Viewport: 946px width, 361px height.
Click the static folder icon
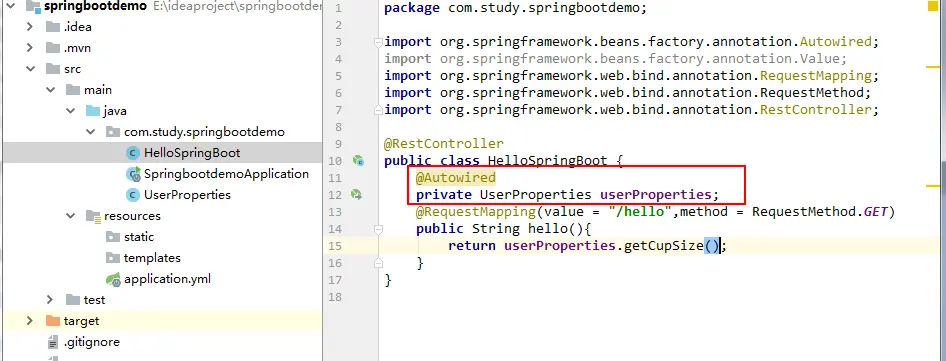tap(113, 237)
